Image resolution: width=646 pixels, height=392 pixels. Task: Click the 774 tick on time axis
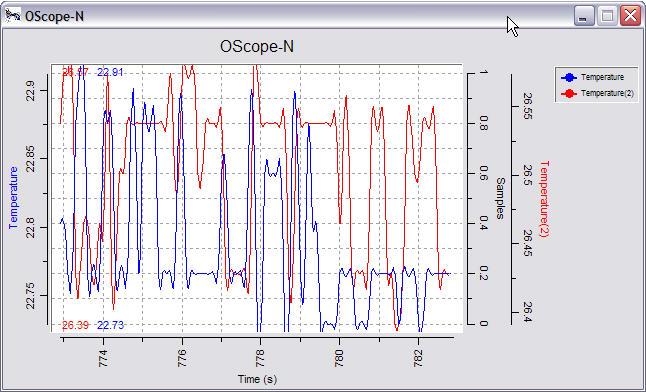103,358
